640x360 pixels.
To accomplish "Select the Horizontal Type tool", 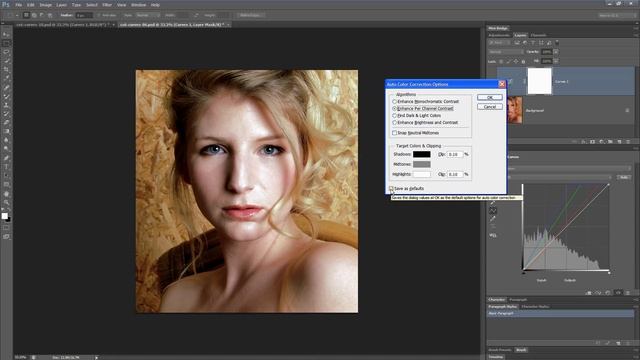I will coord(6,167).
